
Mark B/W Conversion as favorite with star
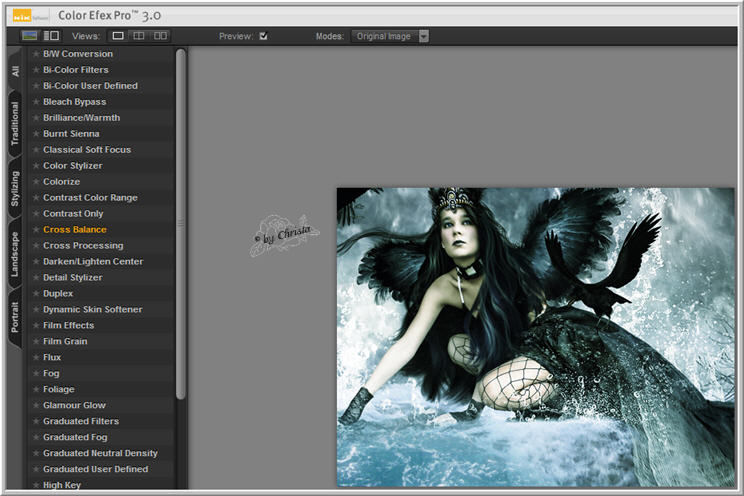(x=36, y=54)
